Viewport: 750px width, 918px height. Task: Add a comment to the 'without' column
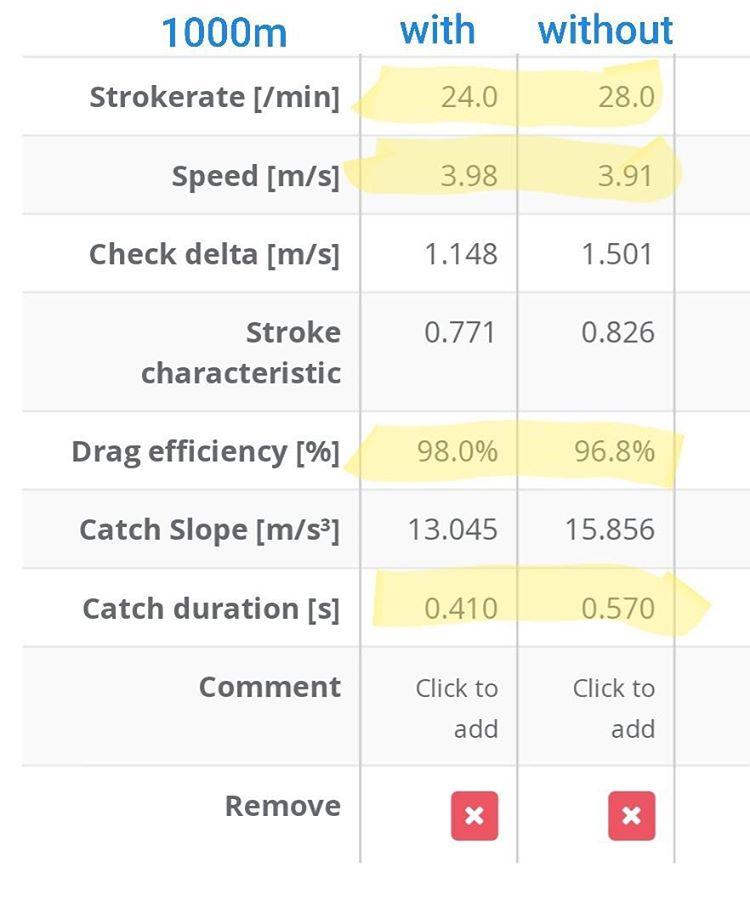614,708
